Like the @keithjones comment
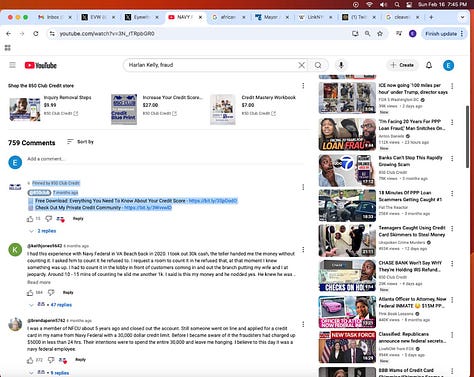 [x=30, y=293]
